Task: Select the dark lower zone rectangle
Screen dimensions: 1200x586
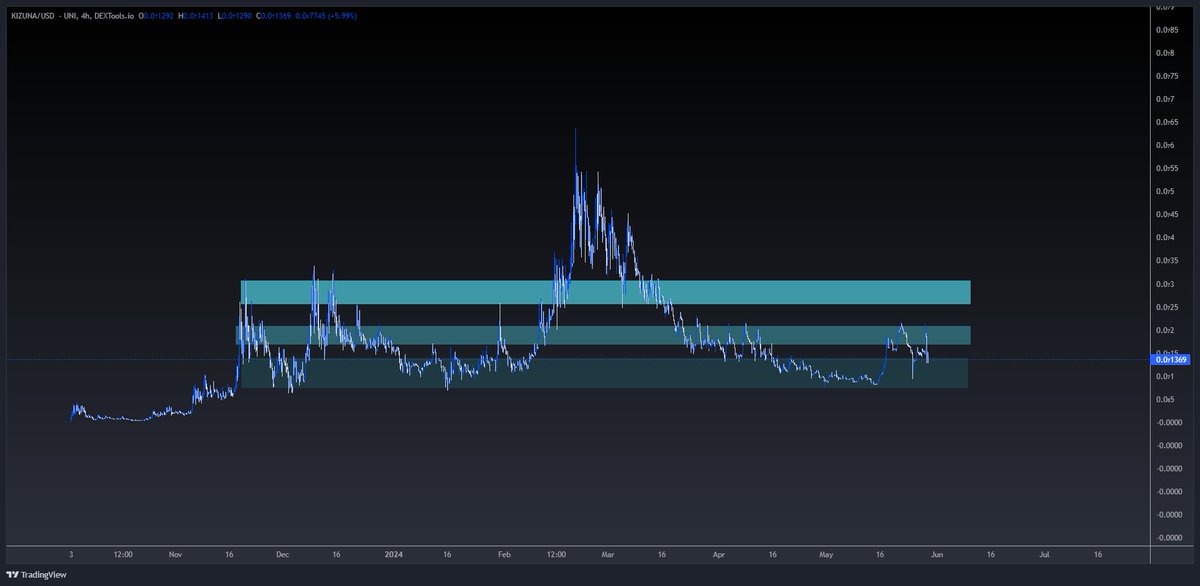Action: 605,373
